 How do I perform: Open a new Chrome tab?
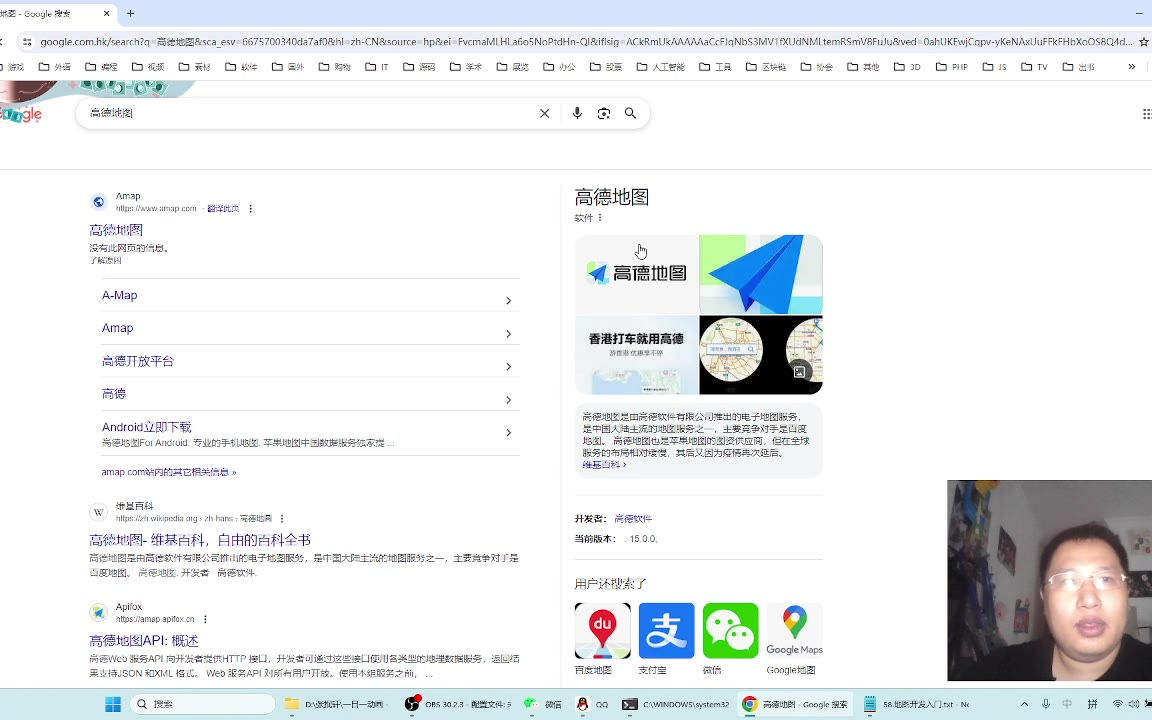131,13
